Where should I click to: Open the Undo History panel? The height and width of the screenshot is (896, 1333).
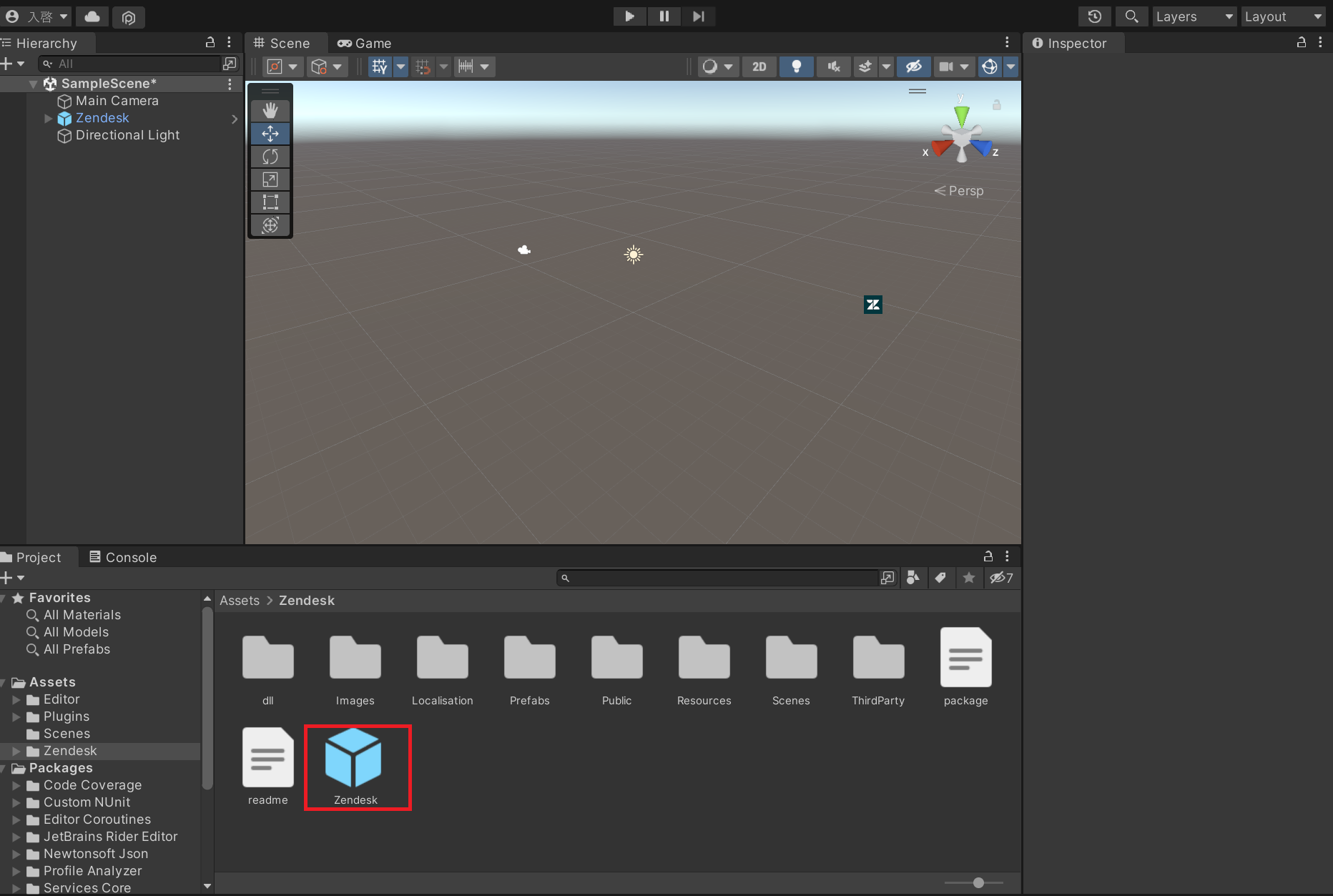(1094, 16)
